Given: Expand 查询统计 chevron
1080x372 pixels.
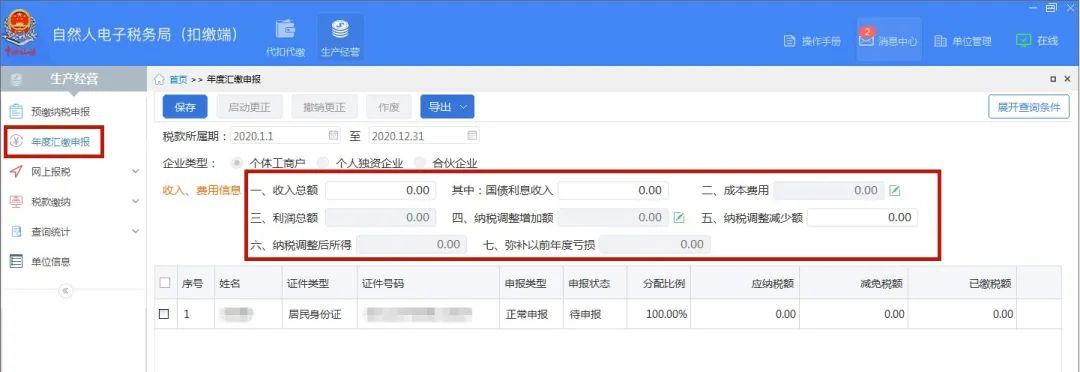Looking at the screenshot, I should point(136,232).
